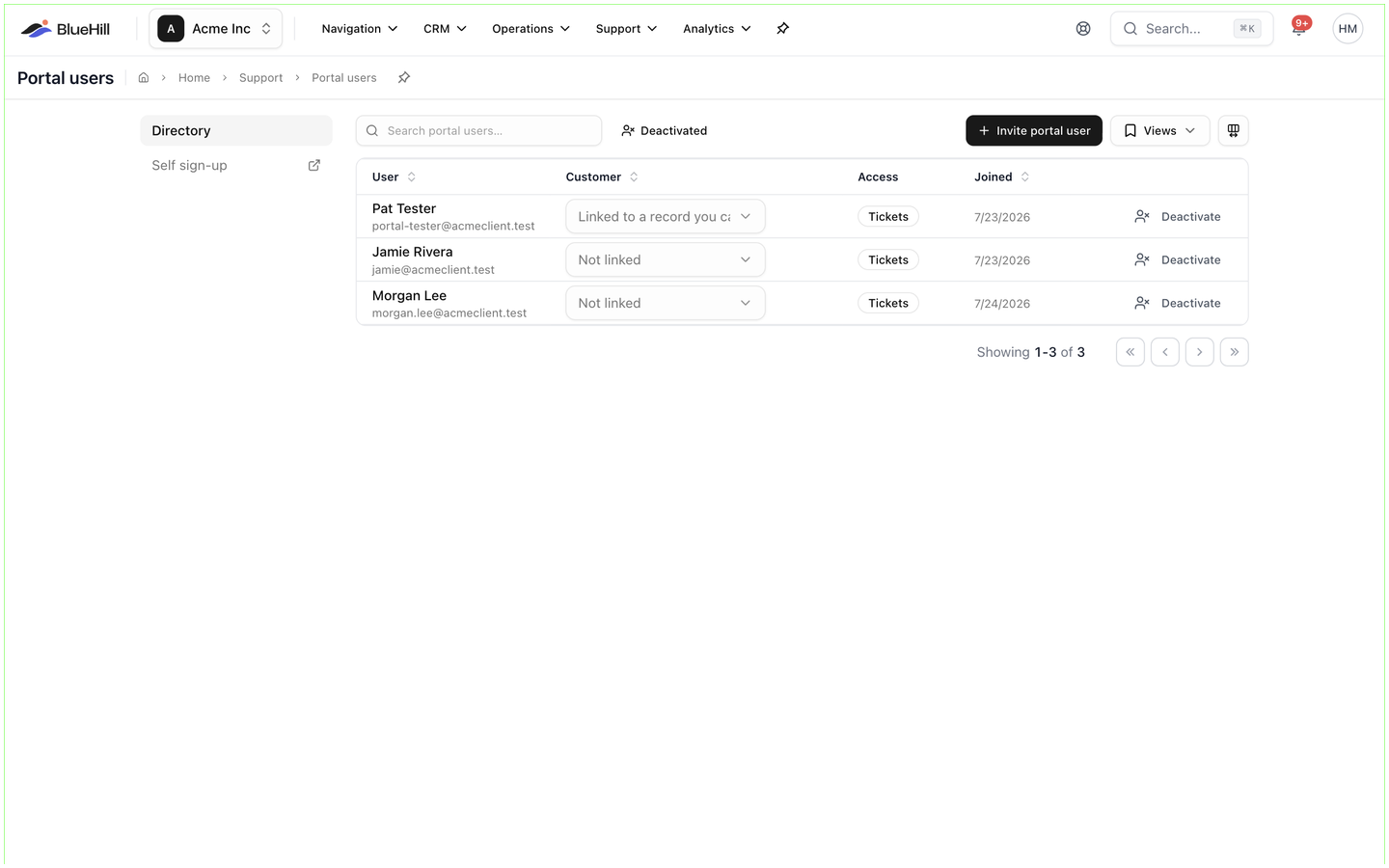The width and height of the screenshot is (1389, 868).
Task: Open customer dropdown for Morgan Lee
Action: pyautogui.click(x=666, y=304)
